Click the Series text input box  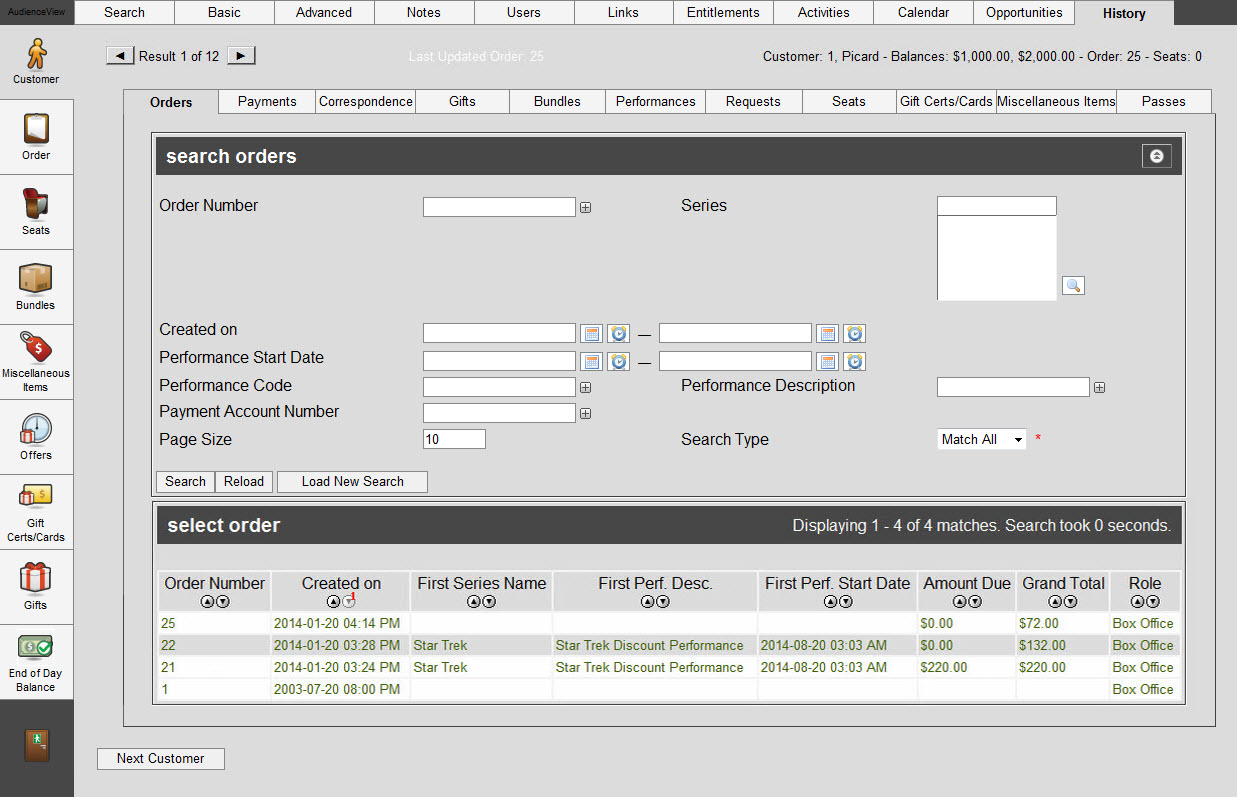[x=997, y=206]
